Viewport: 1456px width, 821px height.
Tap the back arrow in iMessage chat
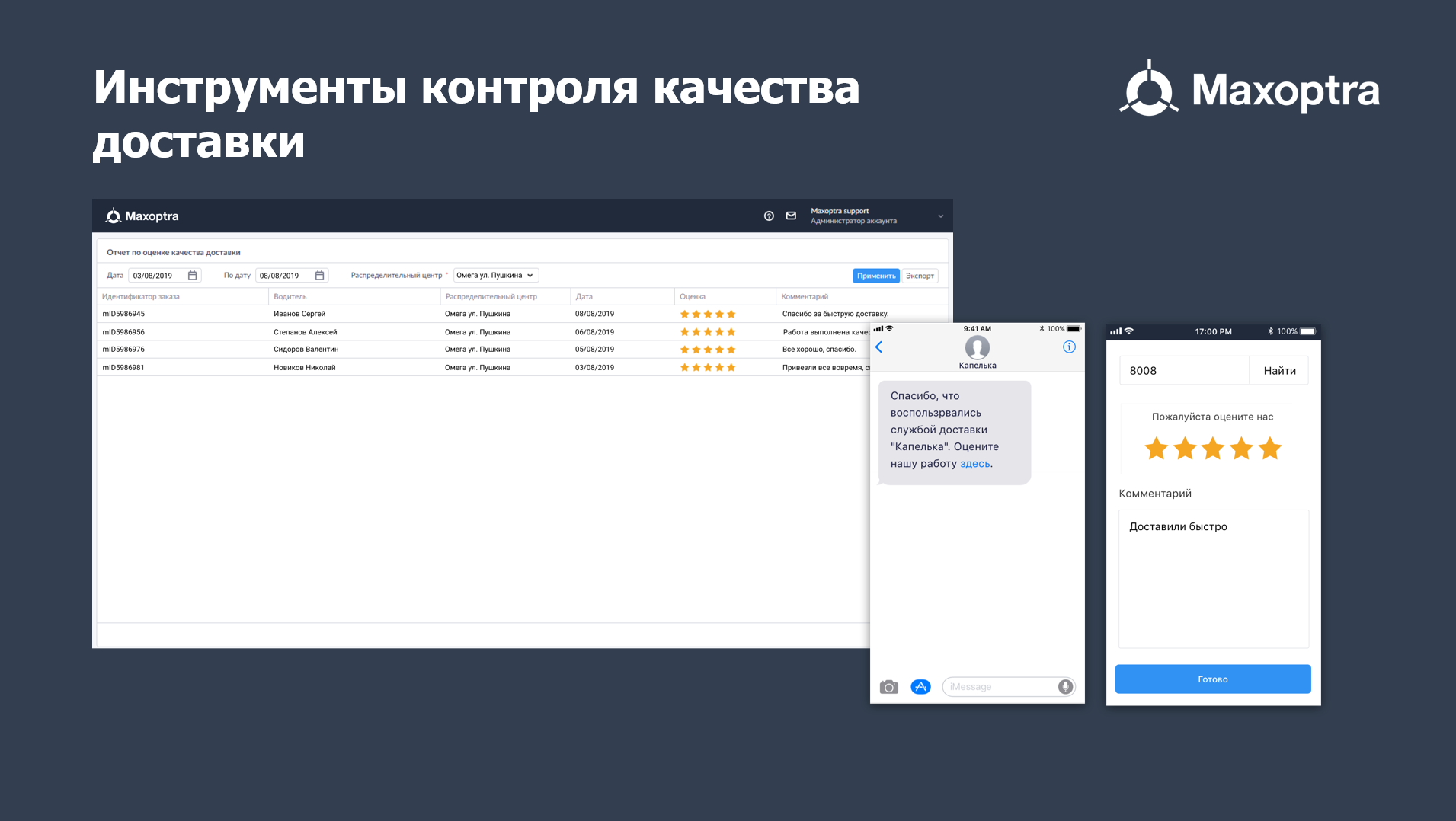point(878,347)
